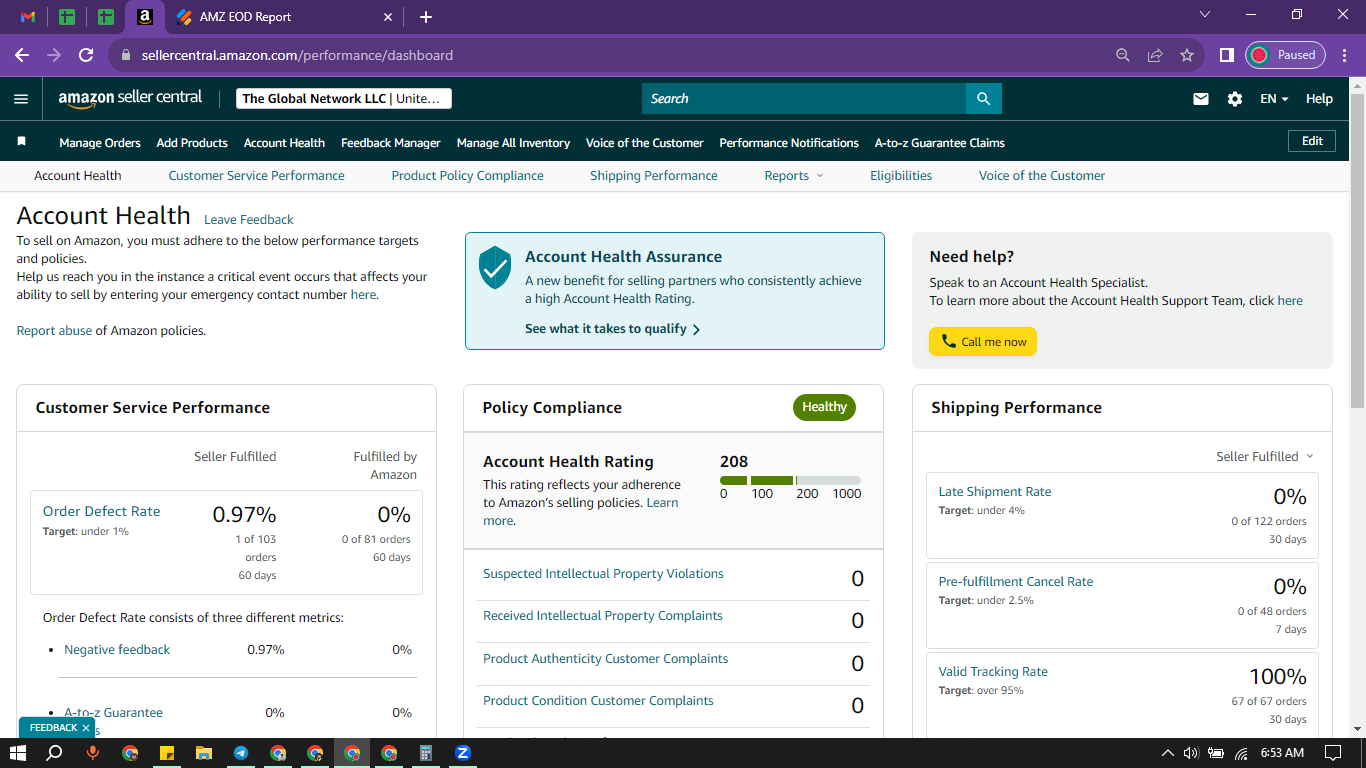Open The Global Network LLC account switcher
Image resolution: width=1366 pixels, height=768 pixels.
(x=344, y=99)
